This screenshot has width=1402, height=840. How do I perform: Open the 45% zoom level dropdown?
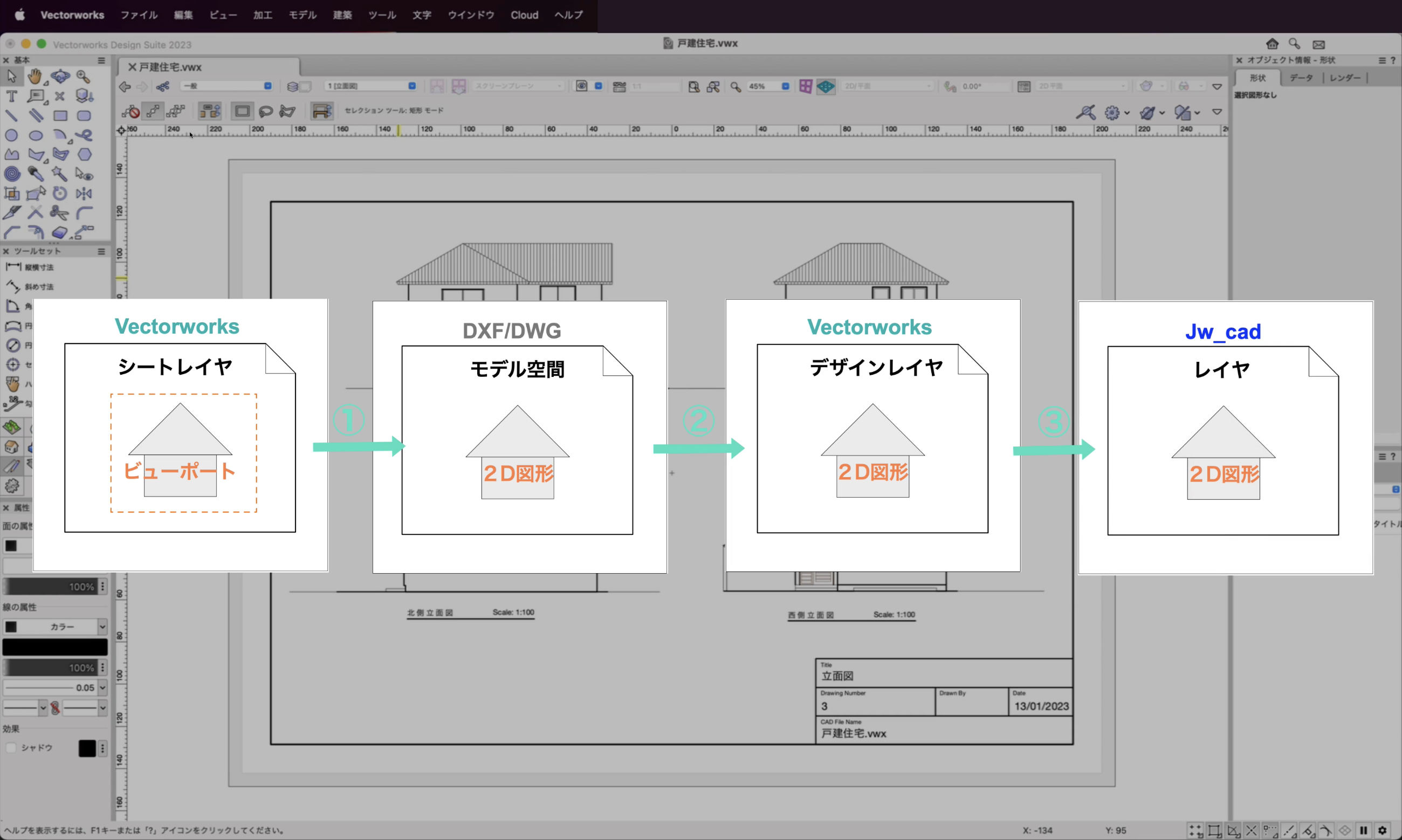pyautogui.click(x=768, y=87)
